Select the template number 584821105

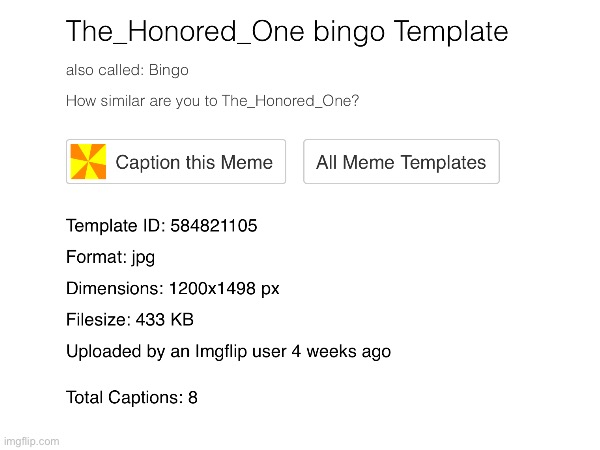[214, 225]
